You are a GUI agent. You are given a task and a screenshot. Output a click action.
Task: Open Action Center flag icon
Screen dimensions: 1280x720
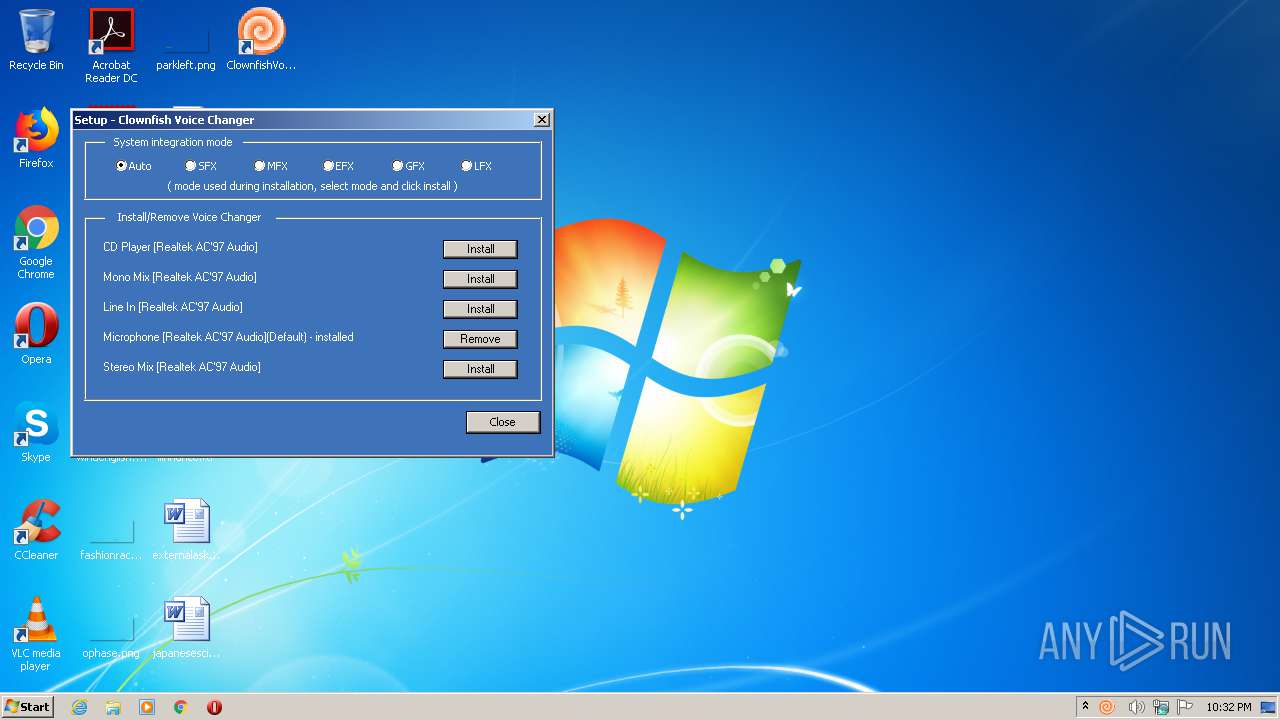click(x=1185, y=707)
